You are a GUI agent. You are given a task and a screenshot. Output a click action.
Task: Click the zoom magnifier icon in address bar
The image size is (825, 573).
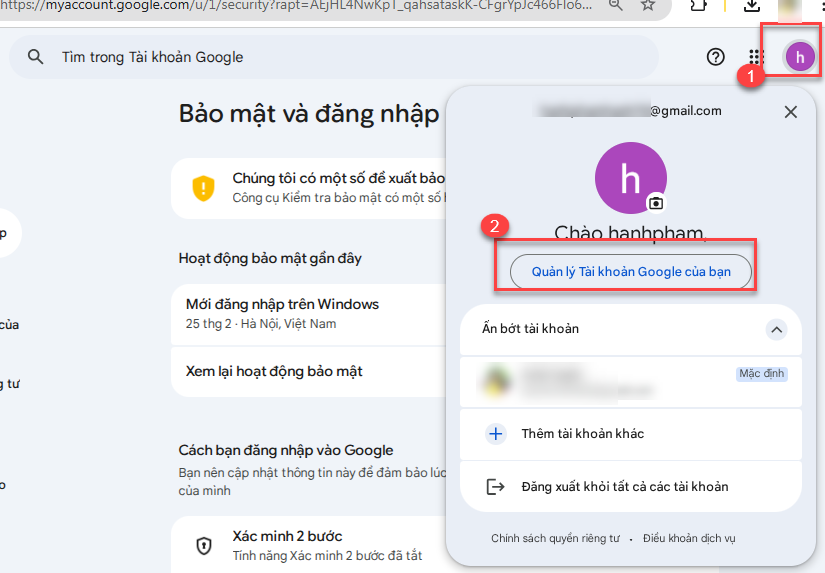[x=617, y=6]
